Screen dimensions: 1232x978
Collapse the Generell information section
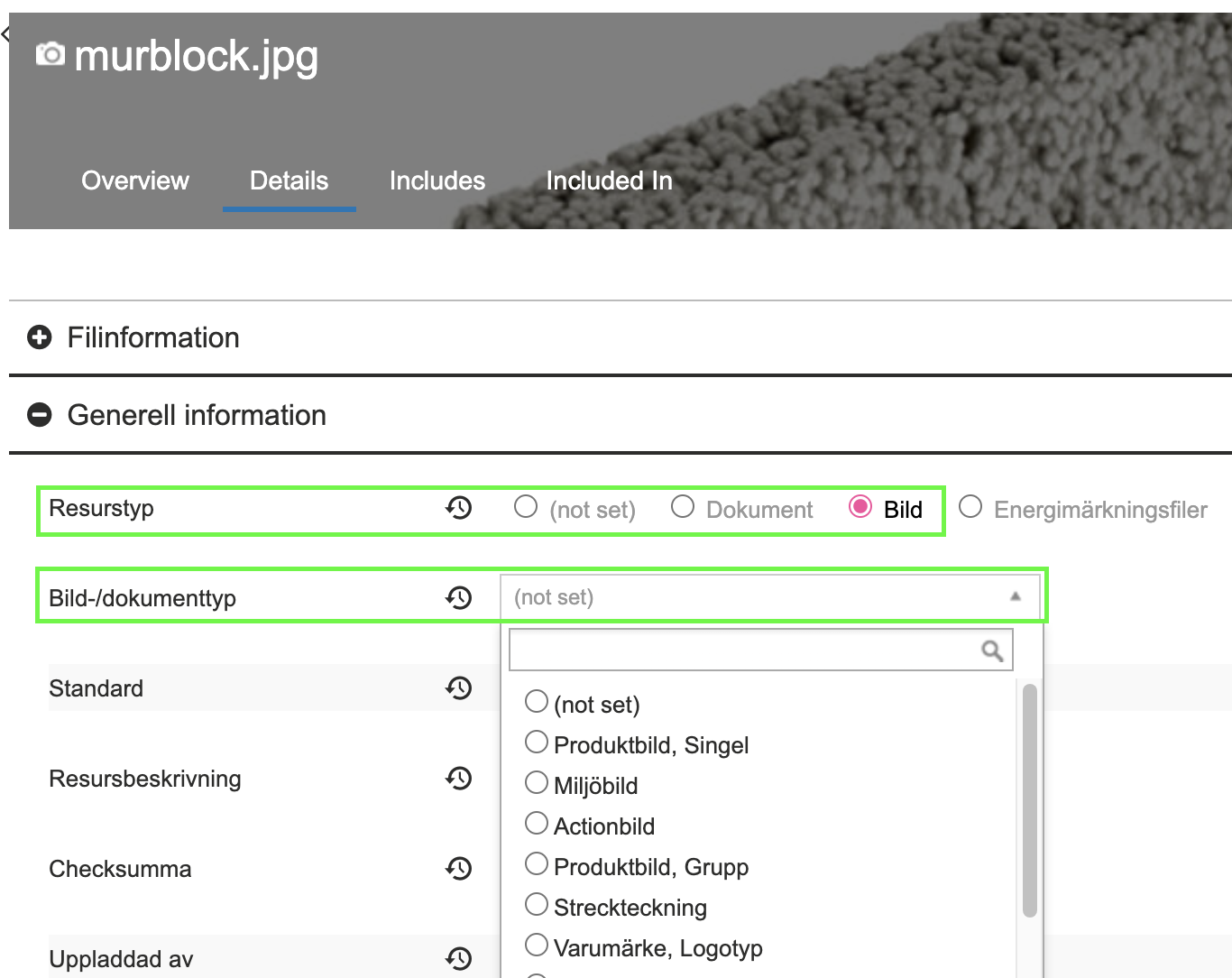[x=40, y=415]
